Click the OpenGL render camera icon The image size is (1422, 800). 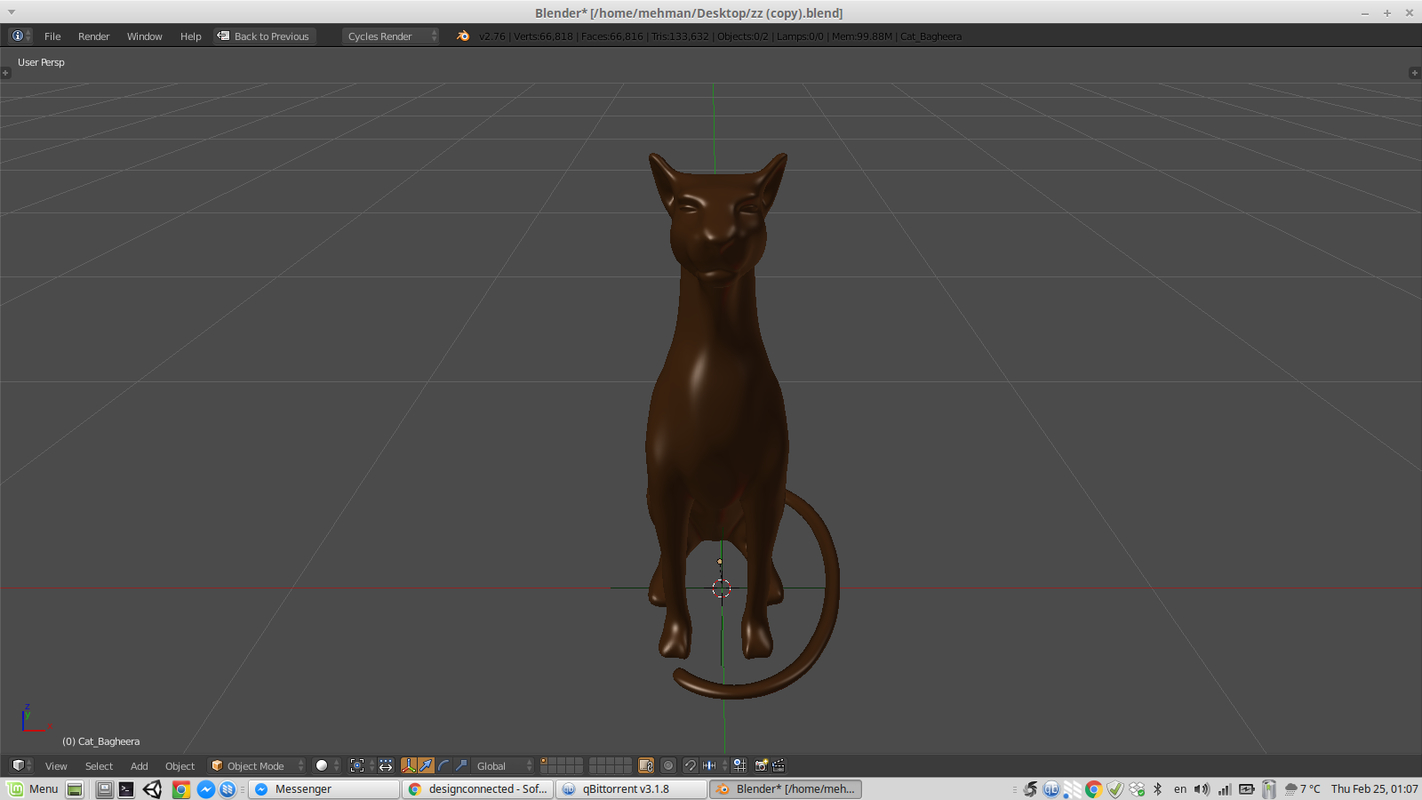pos(762,766)
